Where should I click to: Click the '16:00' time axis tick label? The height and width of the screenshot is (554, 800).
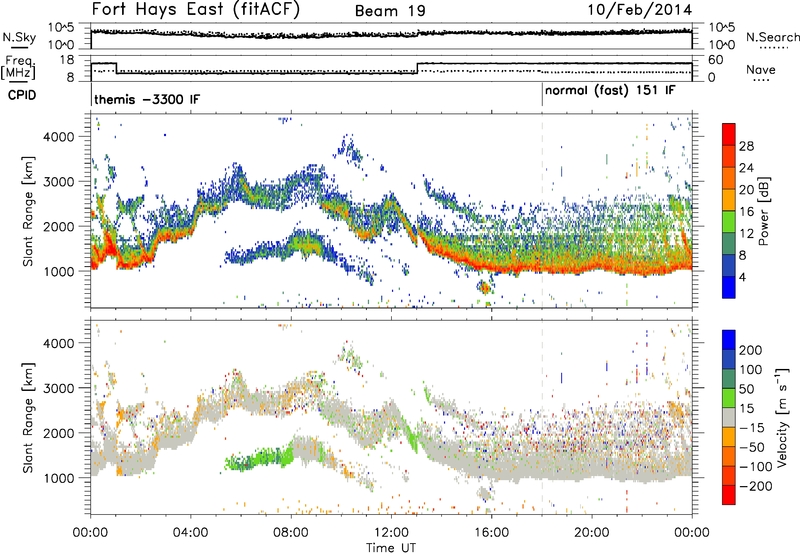tap(491, 533)
